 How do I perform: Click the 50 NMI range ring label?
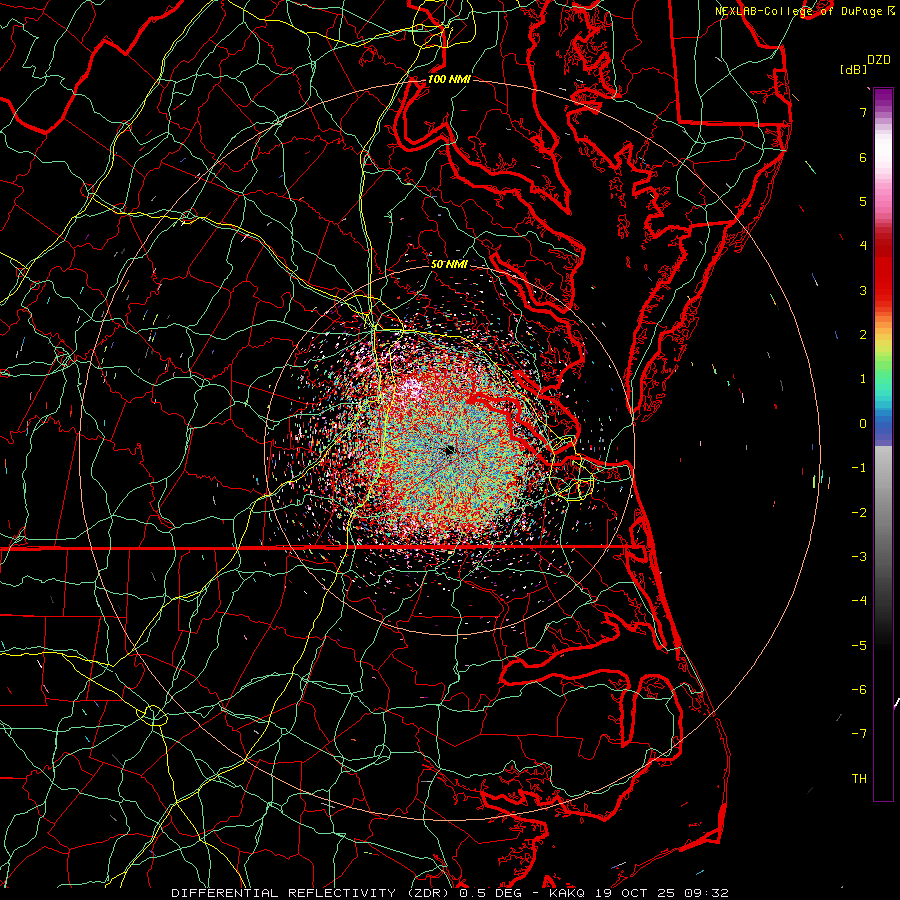click(449, 264)
